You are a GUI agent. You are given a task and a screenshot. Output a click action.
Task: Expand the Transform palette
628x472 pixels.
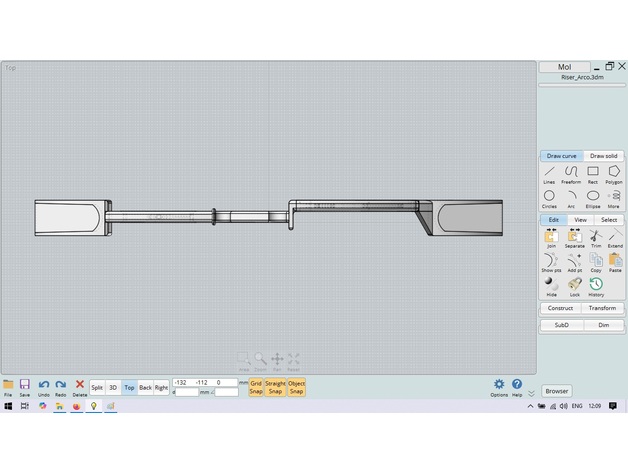pyautogui.click(x=602, y=308)
